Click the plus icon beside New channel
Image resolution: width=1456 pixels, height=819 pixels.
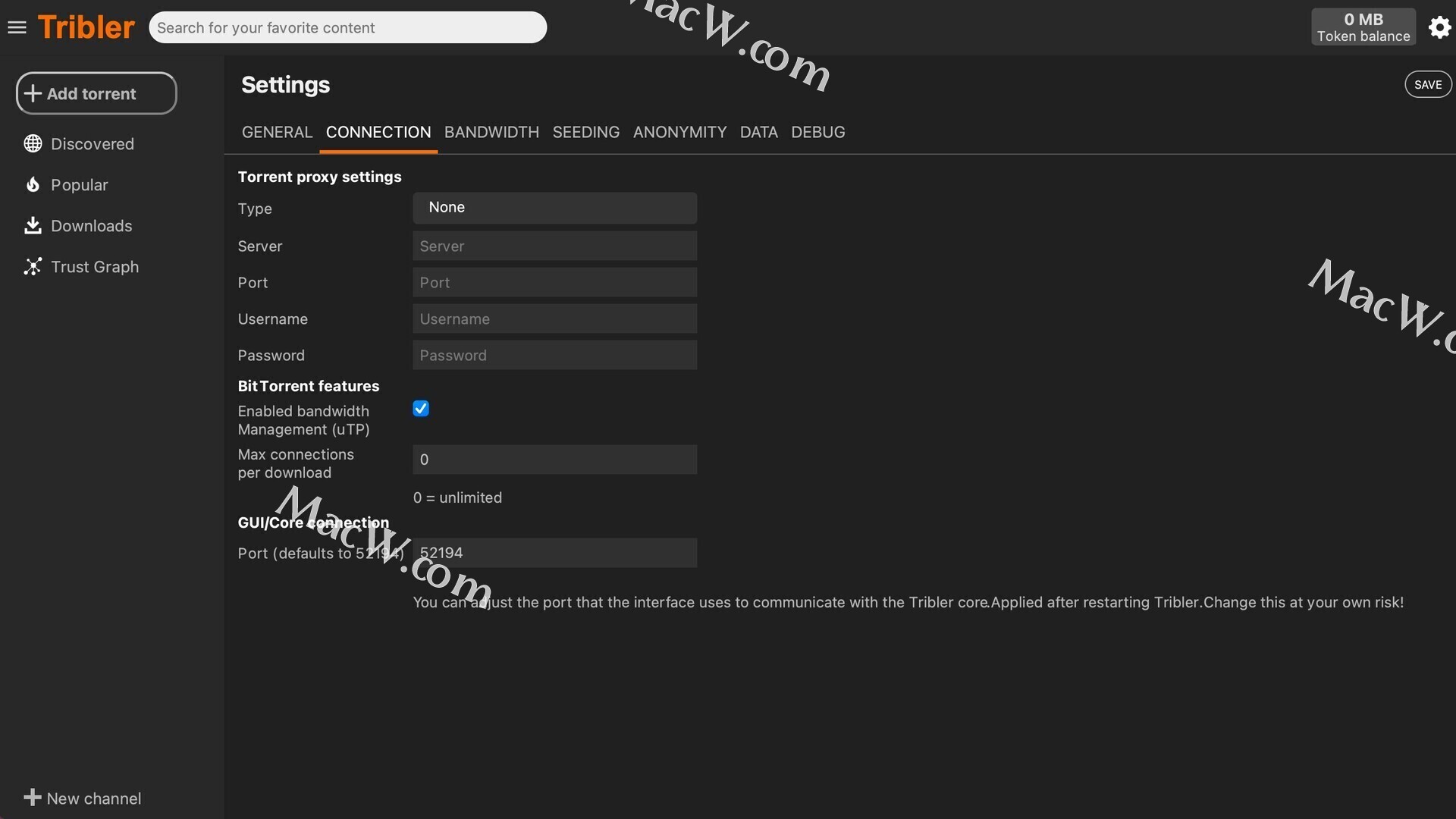[33, 797]
